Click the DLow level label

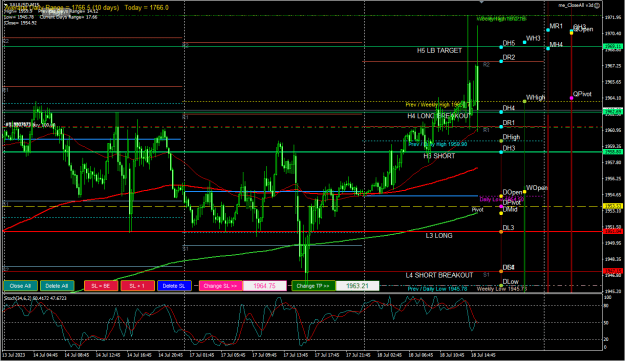[x=511, y=282]
